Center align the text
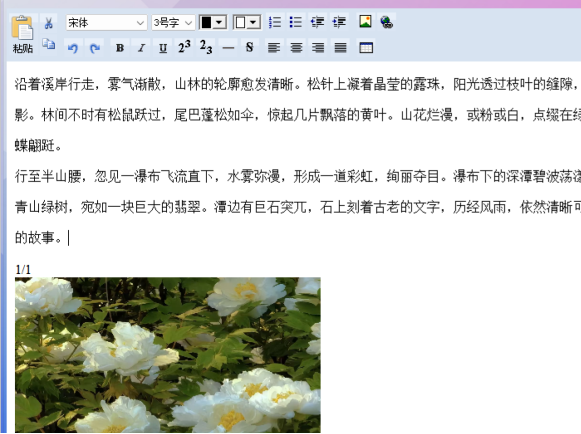The height and width of the screenshot is (434, 581). 296,47
